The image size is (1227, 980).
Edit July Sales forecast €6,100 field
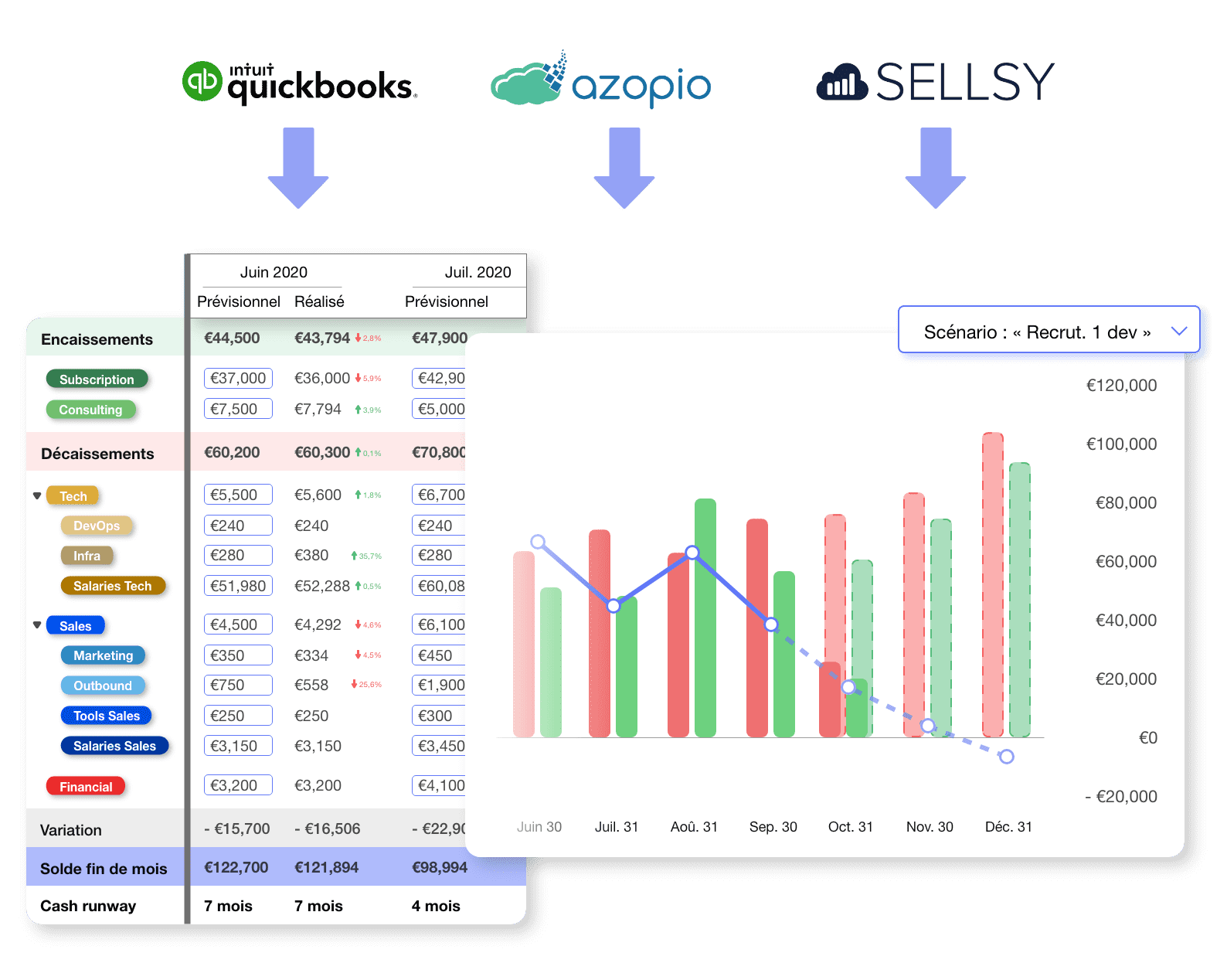439,624
